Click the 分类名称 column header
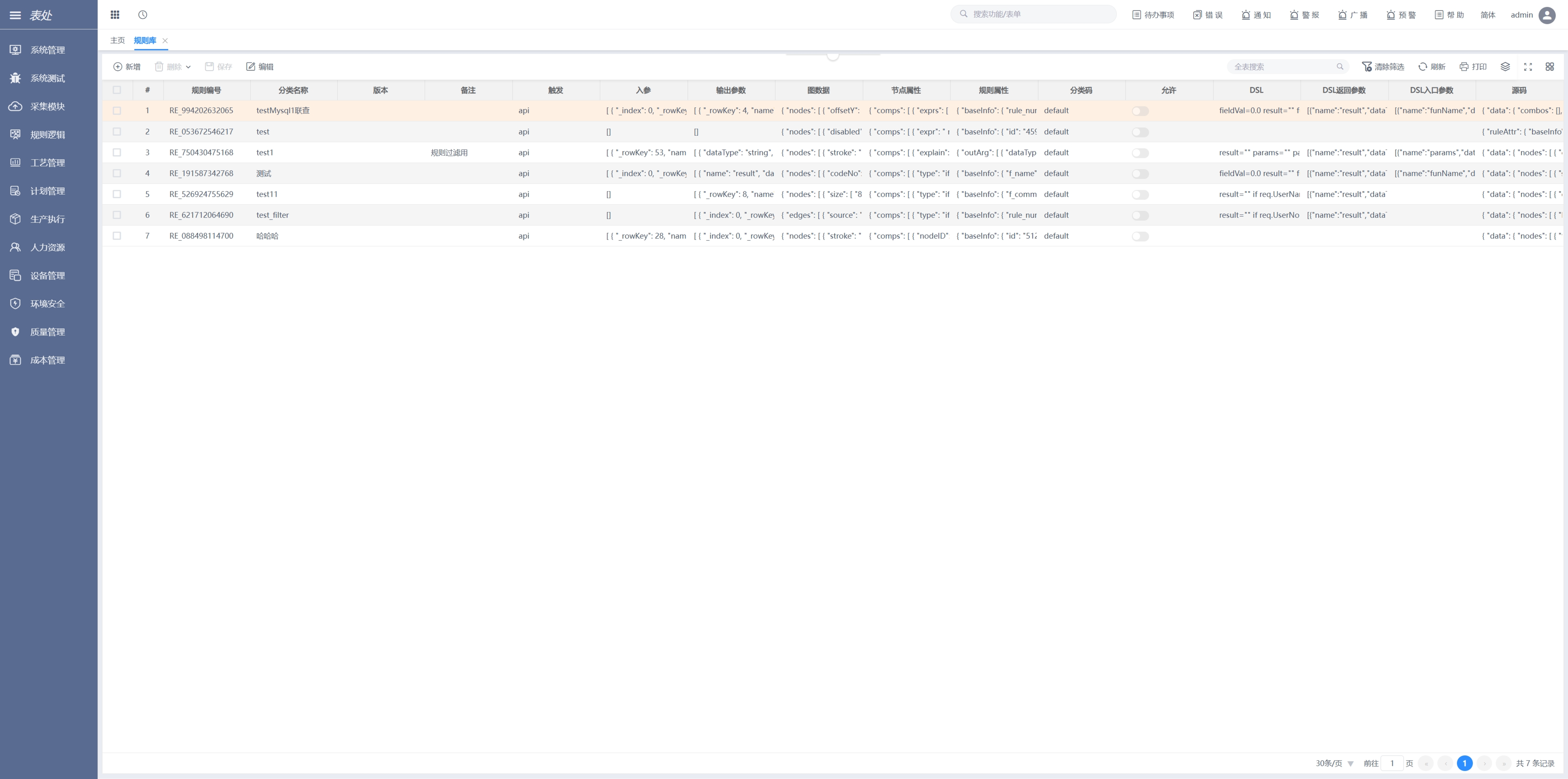The height and width of the screenshot is (779, 1568). tap(293, 90)
